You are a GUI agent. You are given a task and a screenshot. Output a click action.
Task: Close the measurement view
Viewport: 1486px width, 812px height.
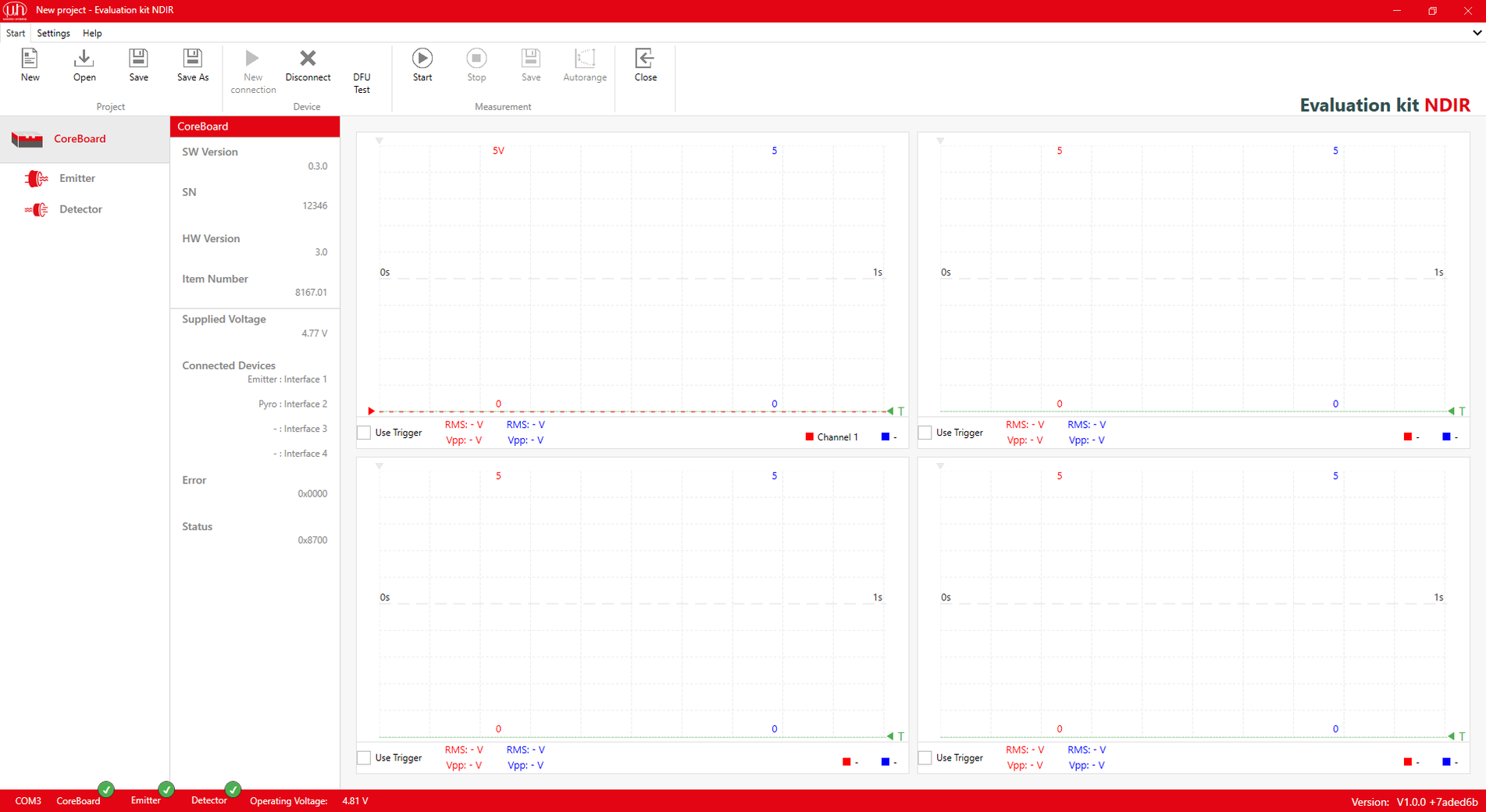[645, 66]
